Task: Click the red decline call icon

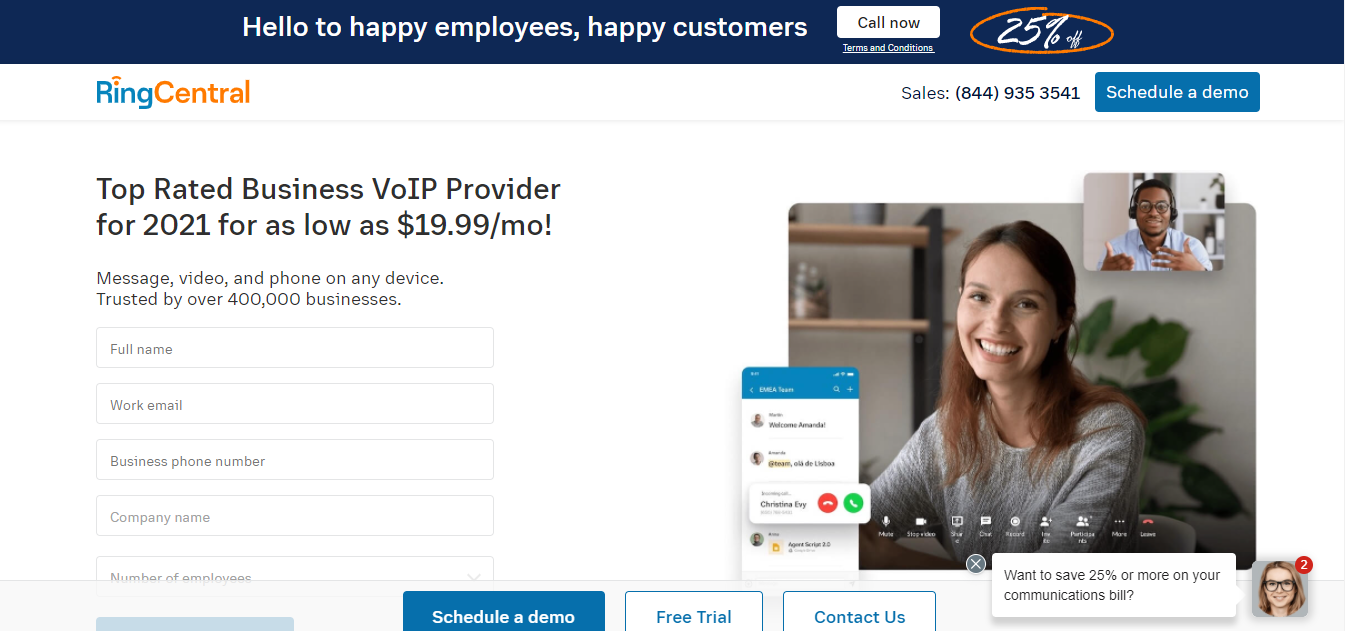Action: pos(827,503)
